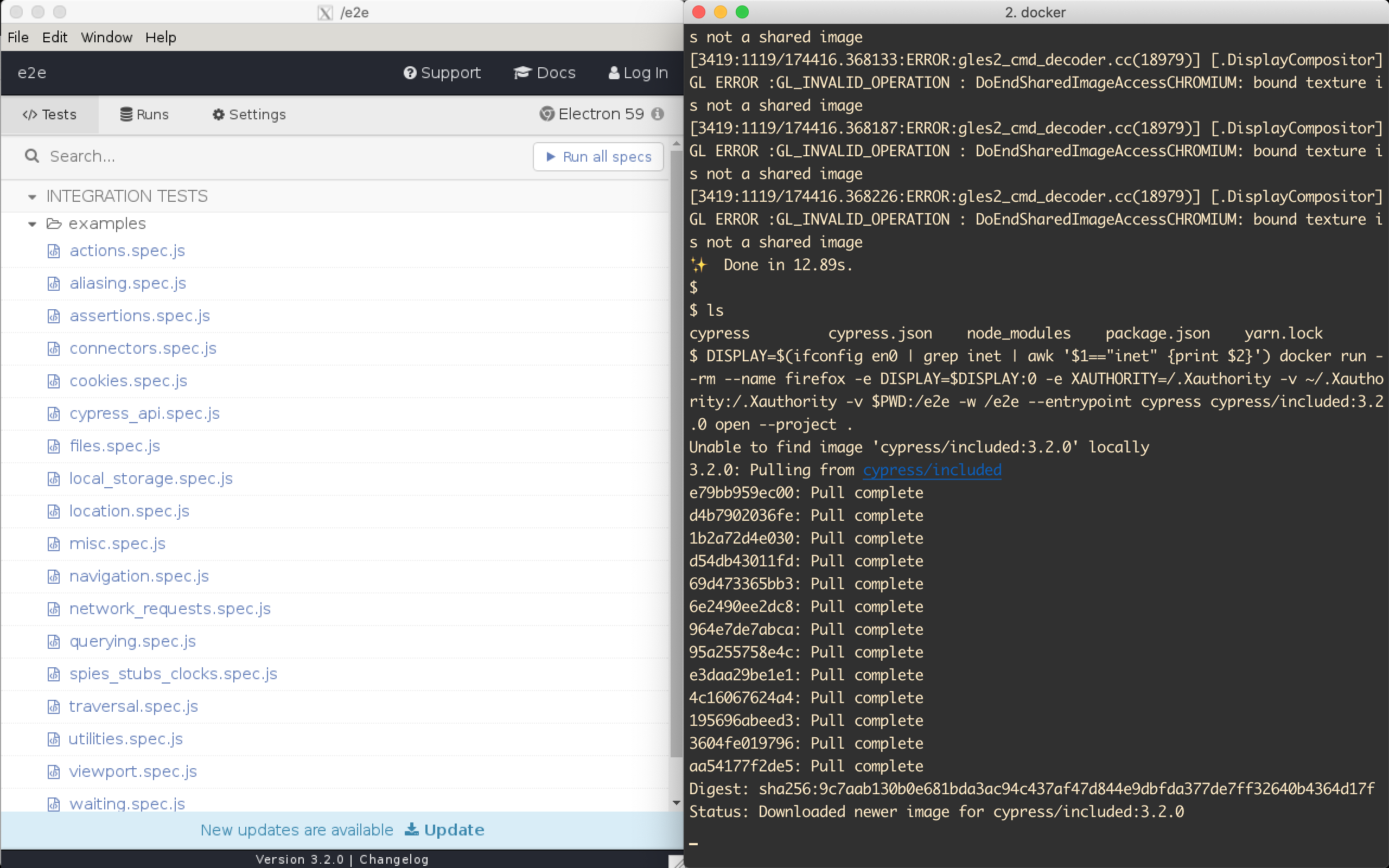
Task: Open network_requests.spec.js test file
Action: pos(170,609)
